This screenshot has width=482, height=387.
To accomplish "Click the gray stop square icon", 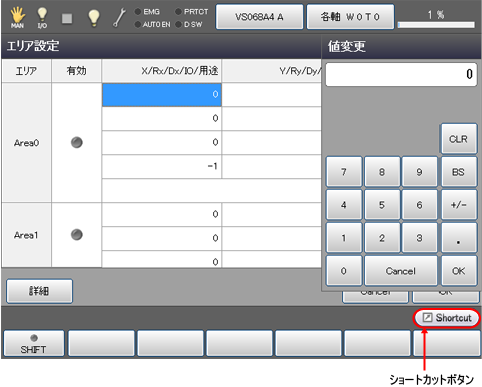I will (x=67, y=19).
